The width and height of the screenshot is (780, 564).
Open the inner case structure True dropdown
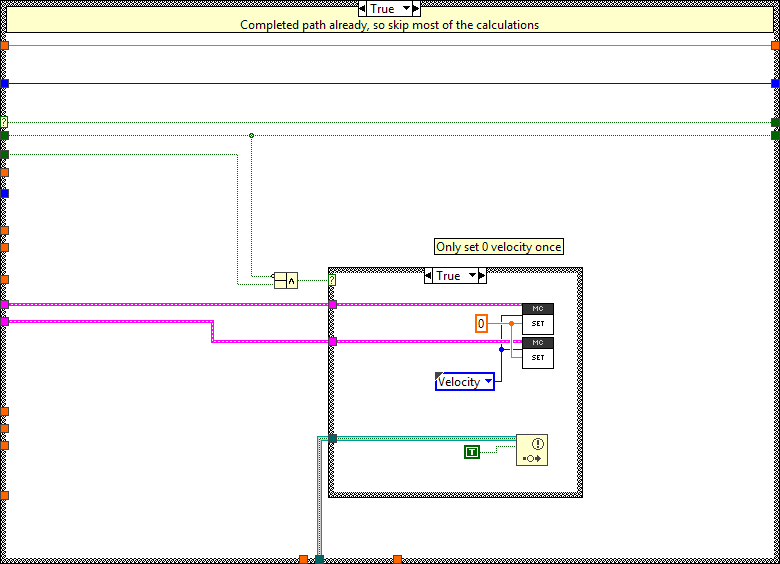470,276
